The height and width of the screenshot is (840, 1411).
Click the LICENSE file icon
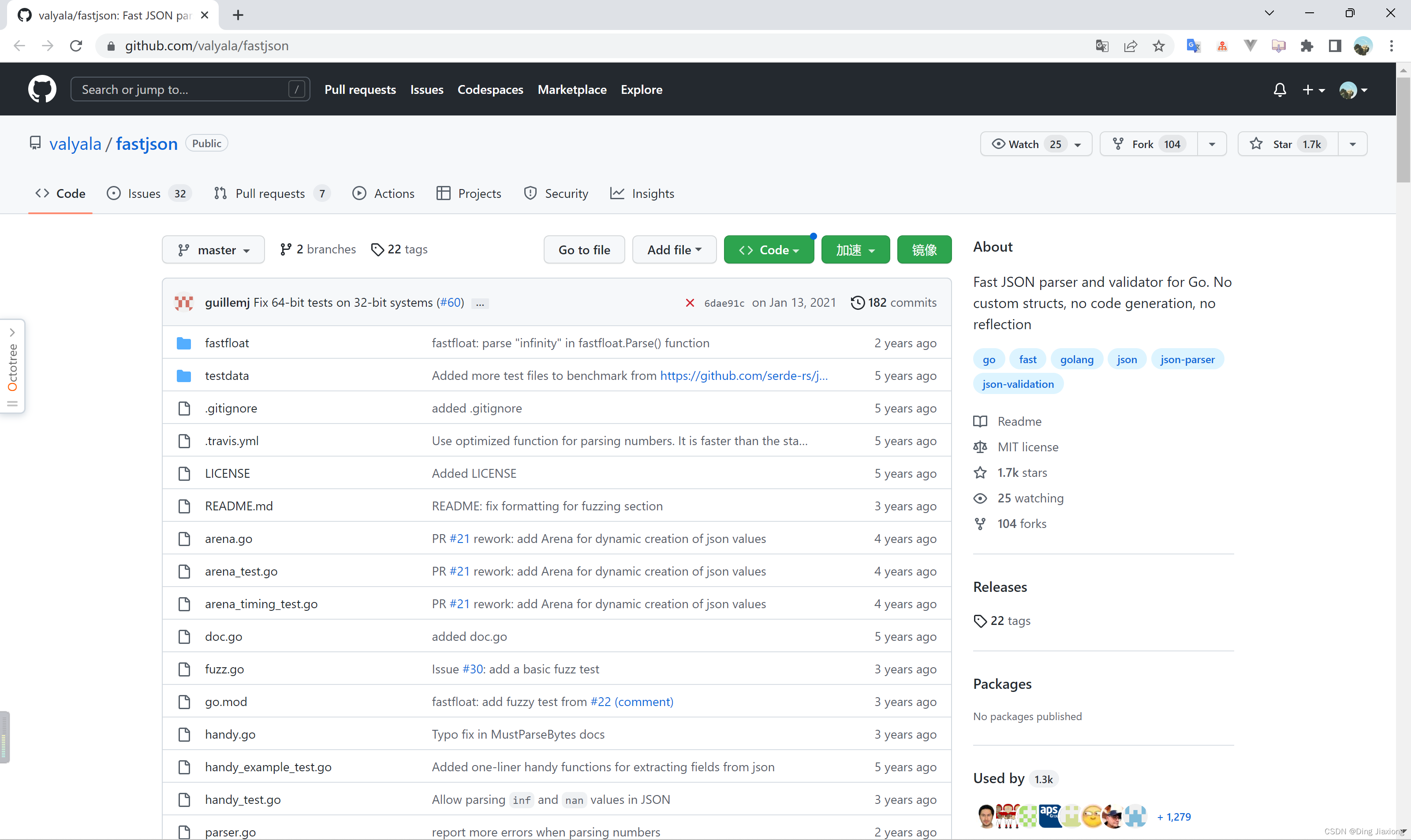tap(184, 474)
